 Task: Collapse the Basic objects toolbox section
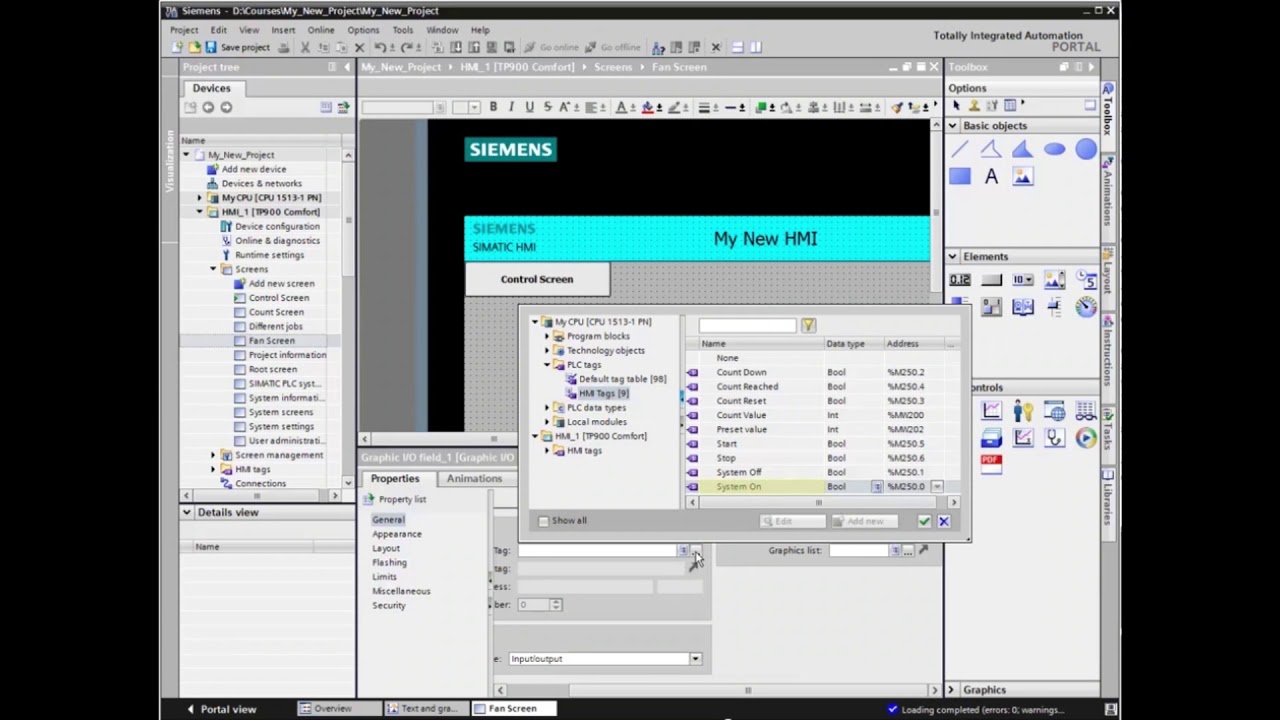[952, 126]
